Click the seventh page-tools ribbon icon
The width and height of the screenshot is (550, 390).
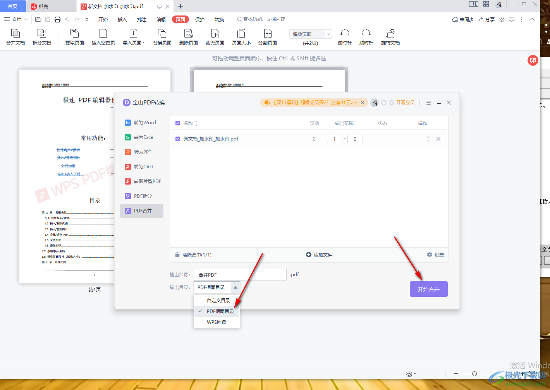pyautogui.click(x=188, y=37)
